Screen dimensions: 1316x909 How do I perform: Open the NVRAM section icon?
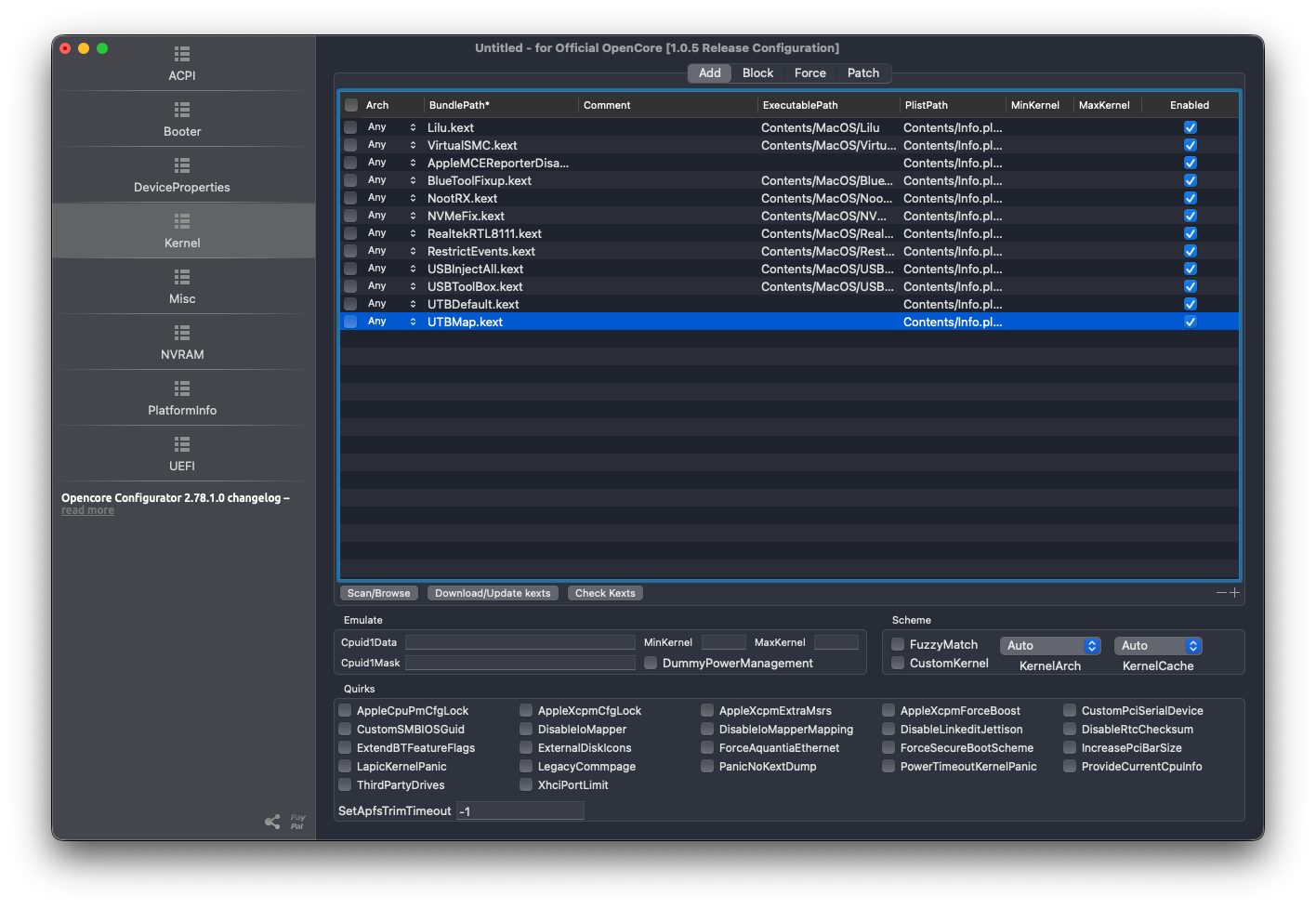coord(182,333)
